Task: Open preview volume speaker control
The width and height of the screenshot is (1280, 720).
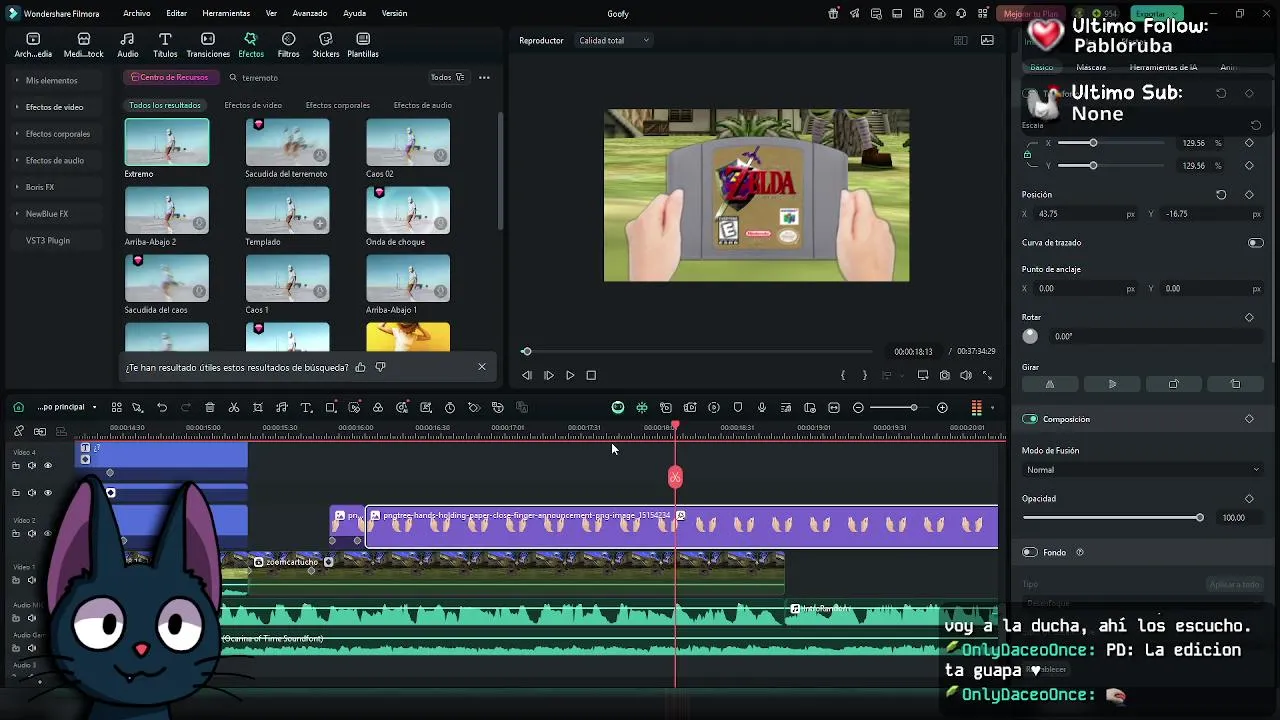Action: pos(966,376)
